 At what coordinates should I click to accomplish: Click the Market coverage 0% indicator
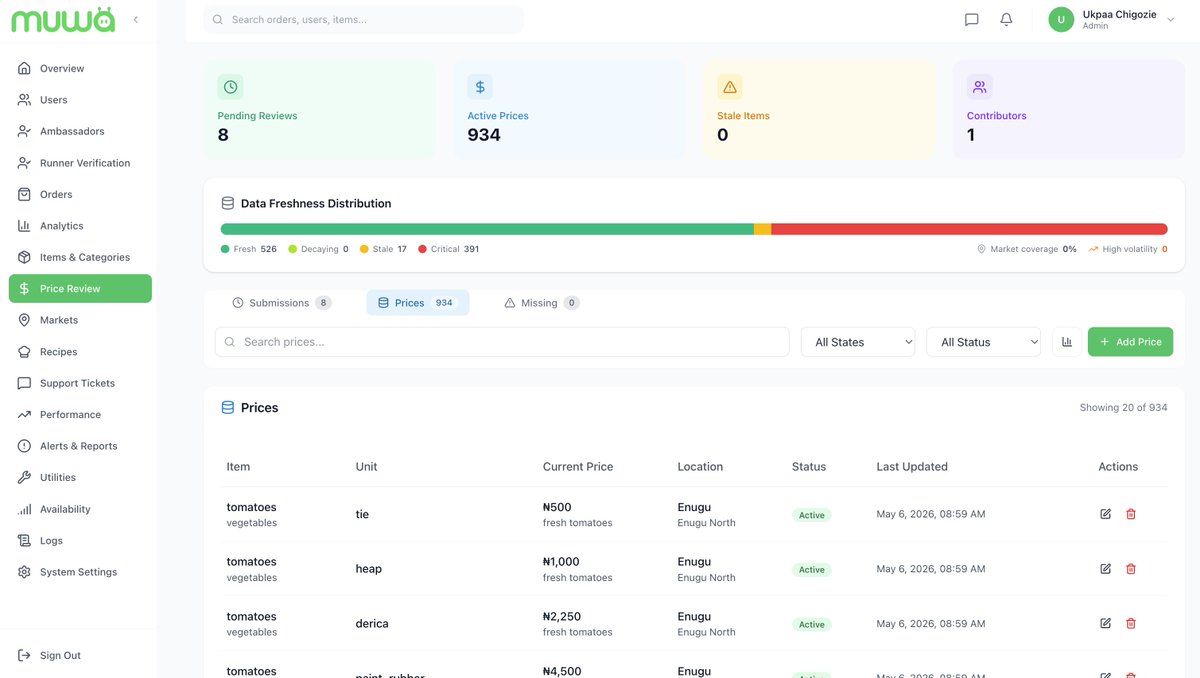coord(1027,249)
